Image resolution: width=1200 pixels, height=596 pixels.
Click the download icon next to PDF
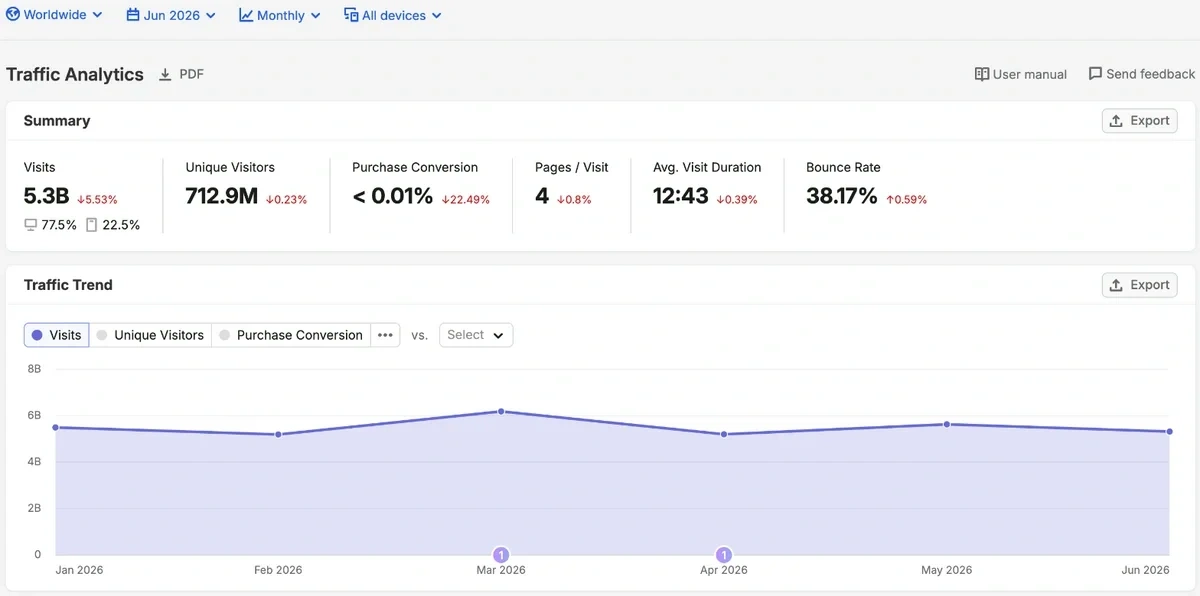(x=166, y=74)
